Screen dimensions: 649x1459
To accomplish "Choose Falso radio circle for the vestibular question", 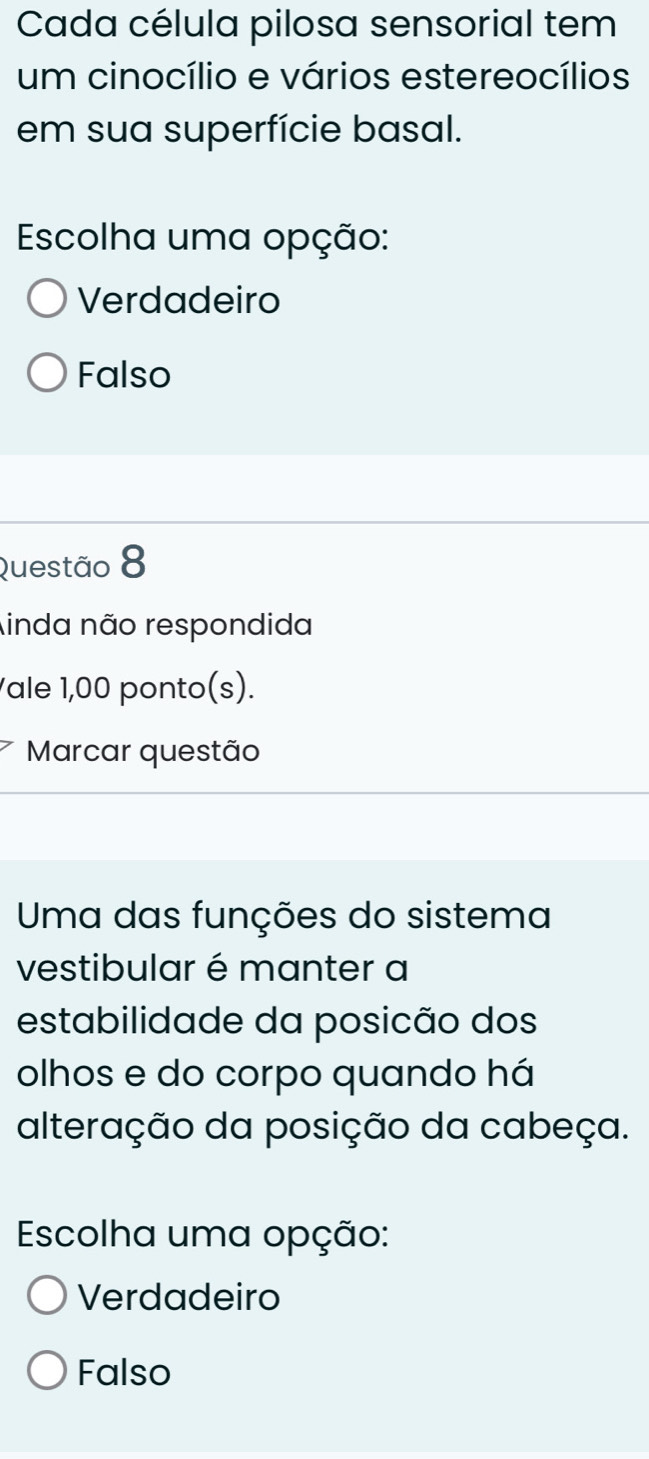I will click(x=47, y=1372).
